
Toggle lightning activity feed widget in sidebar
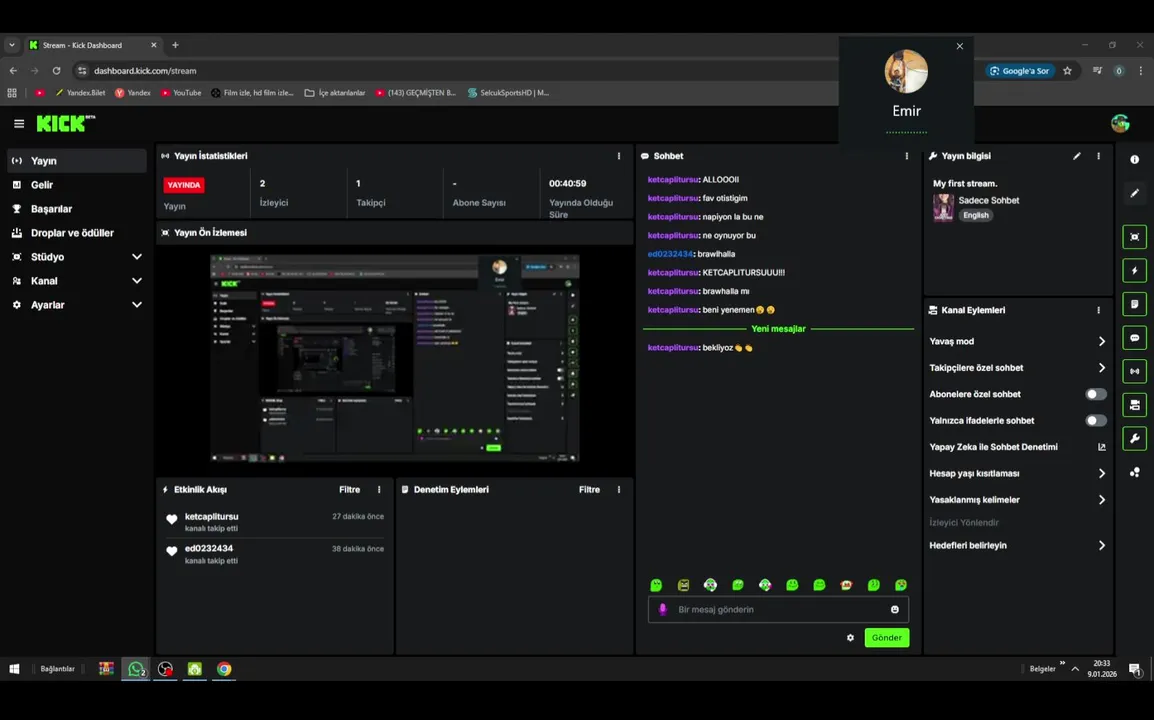1135,271
